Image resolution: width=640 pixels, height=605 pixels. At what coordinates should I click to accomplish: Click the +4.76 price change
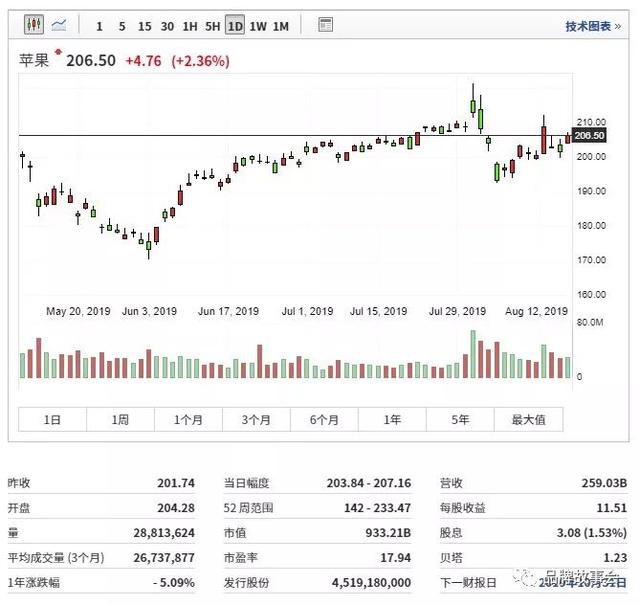[x=143, y=61]
